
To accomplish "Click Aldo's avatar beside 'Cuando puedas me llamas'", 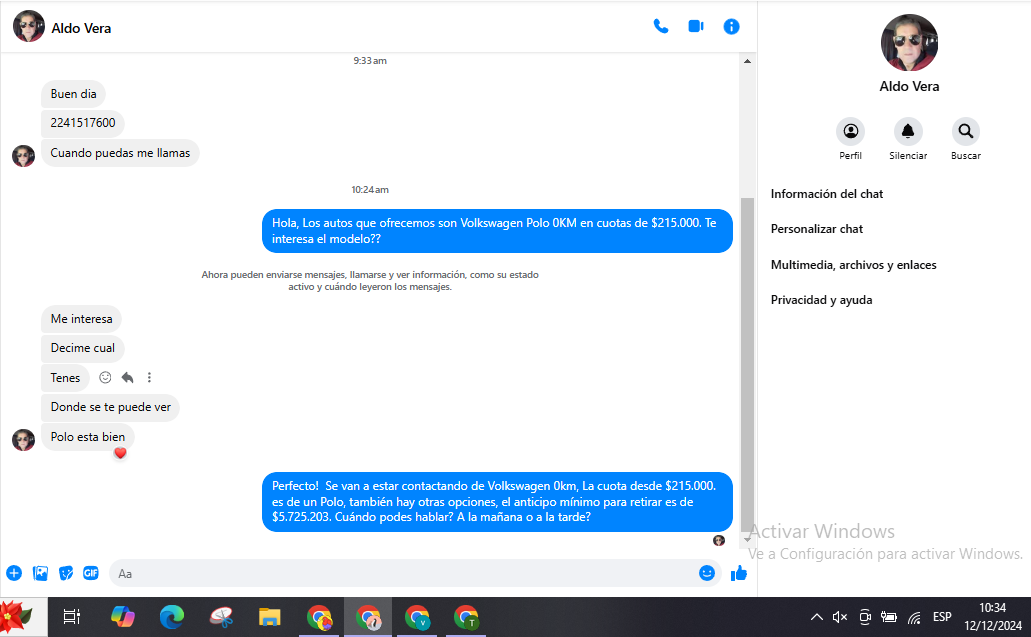I will pos(24,156).
